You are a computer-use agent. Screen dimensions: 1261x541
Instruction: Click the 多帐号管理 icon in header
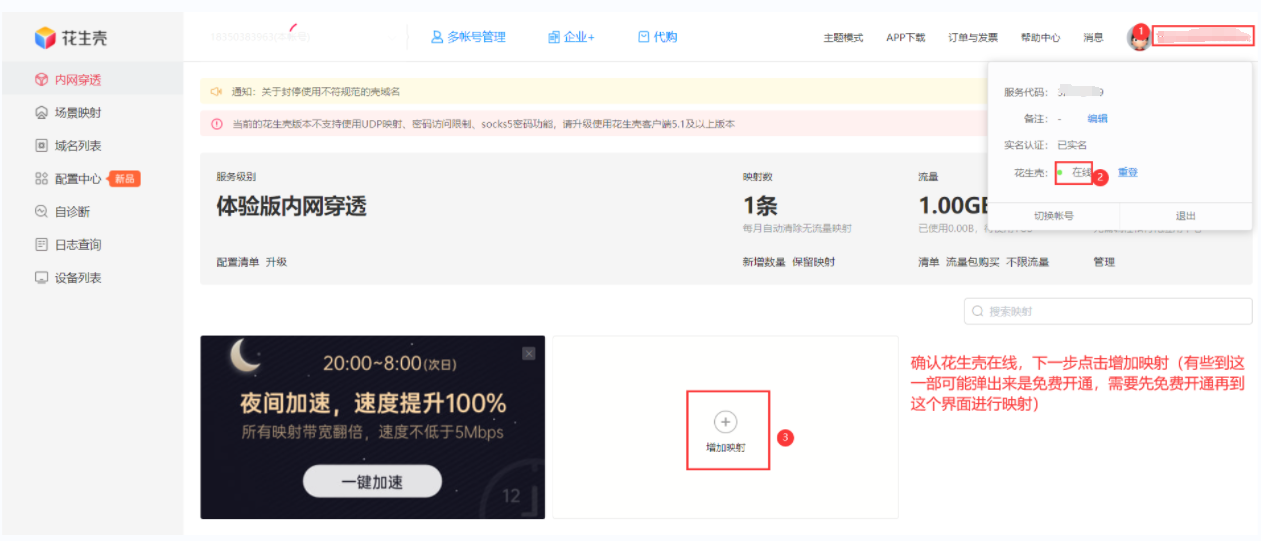[437, 37]
